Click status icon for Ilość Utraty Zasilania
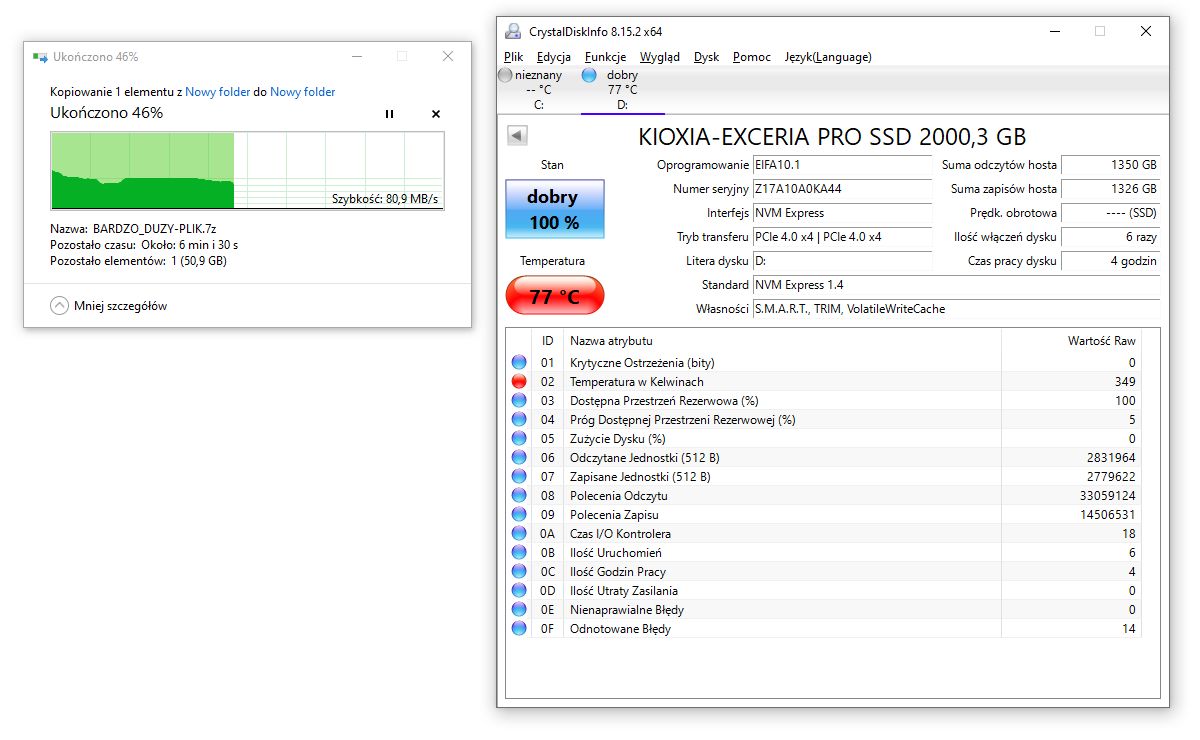Screen dimensions: 1200x740 pos(519,591)
